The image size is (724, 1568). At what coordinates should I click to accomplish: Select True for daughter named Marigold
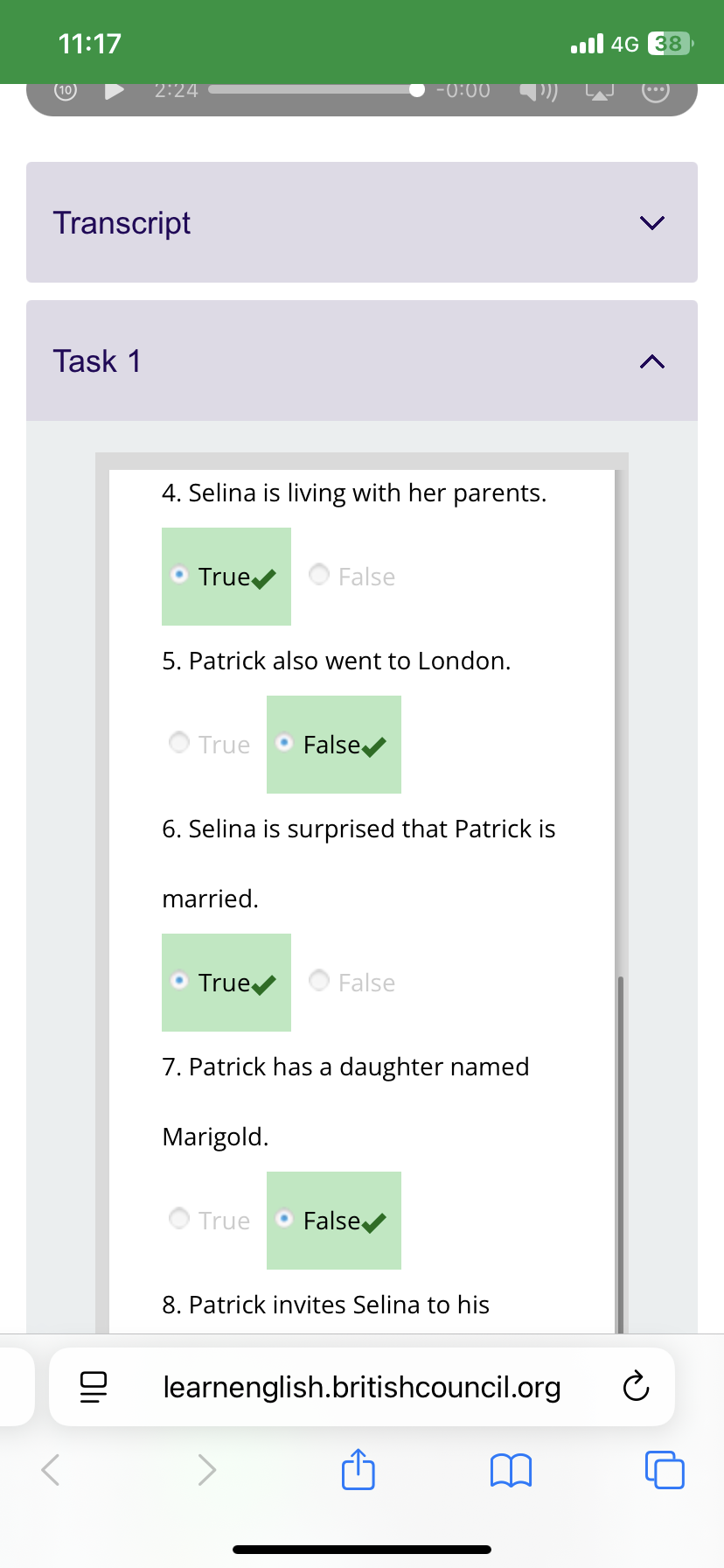tap(179, 1219)
